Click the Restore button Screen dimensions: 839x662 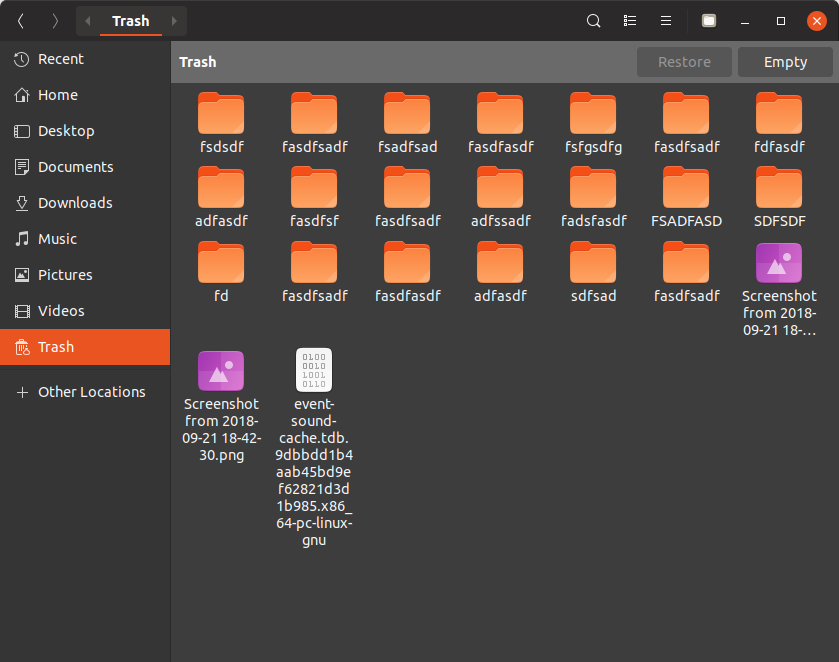point(684,62)
